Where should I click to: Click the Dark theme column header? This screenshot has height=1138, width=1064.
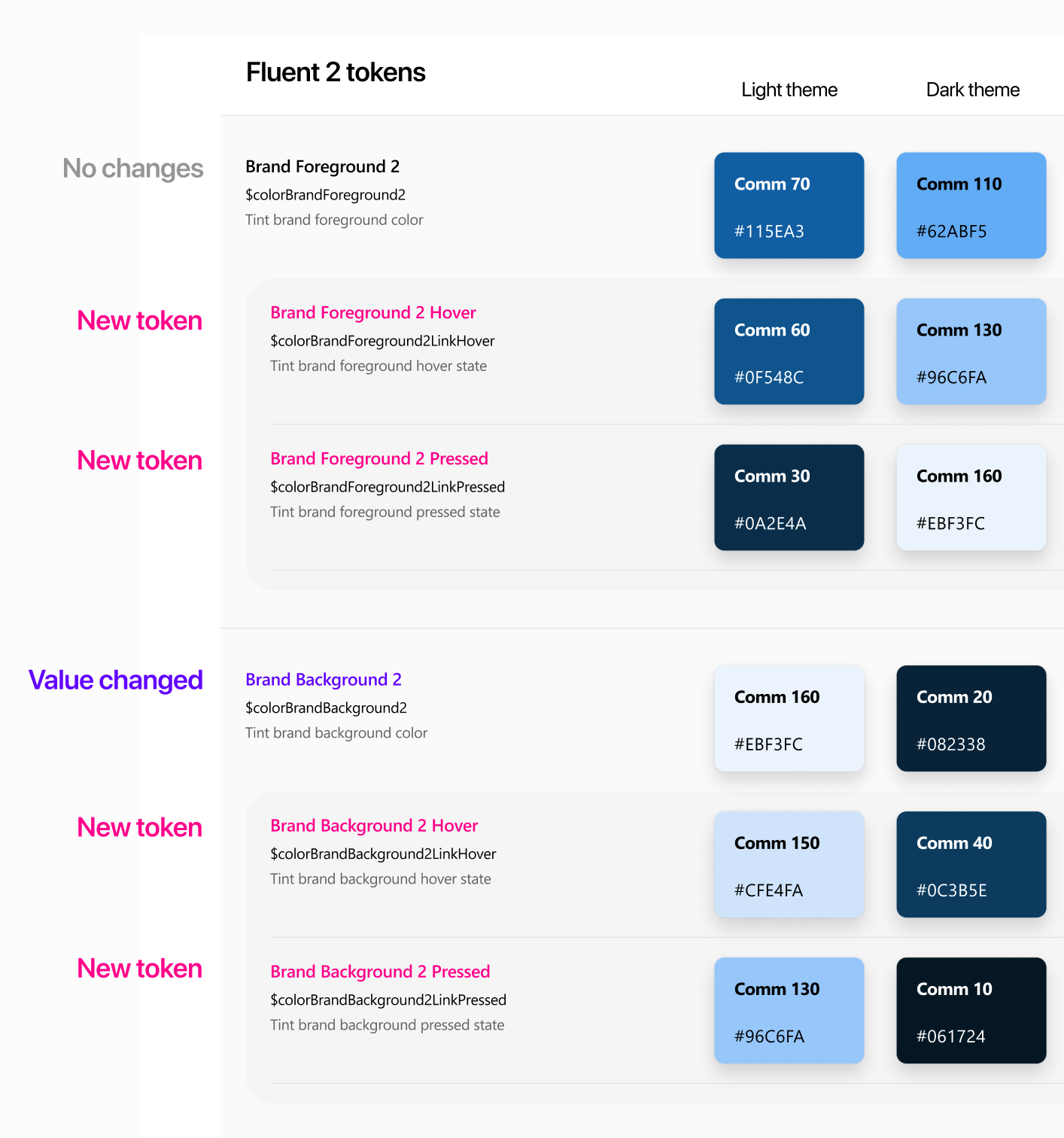(x=972, y=90)
